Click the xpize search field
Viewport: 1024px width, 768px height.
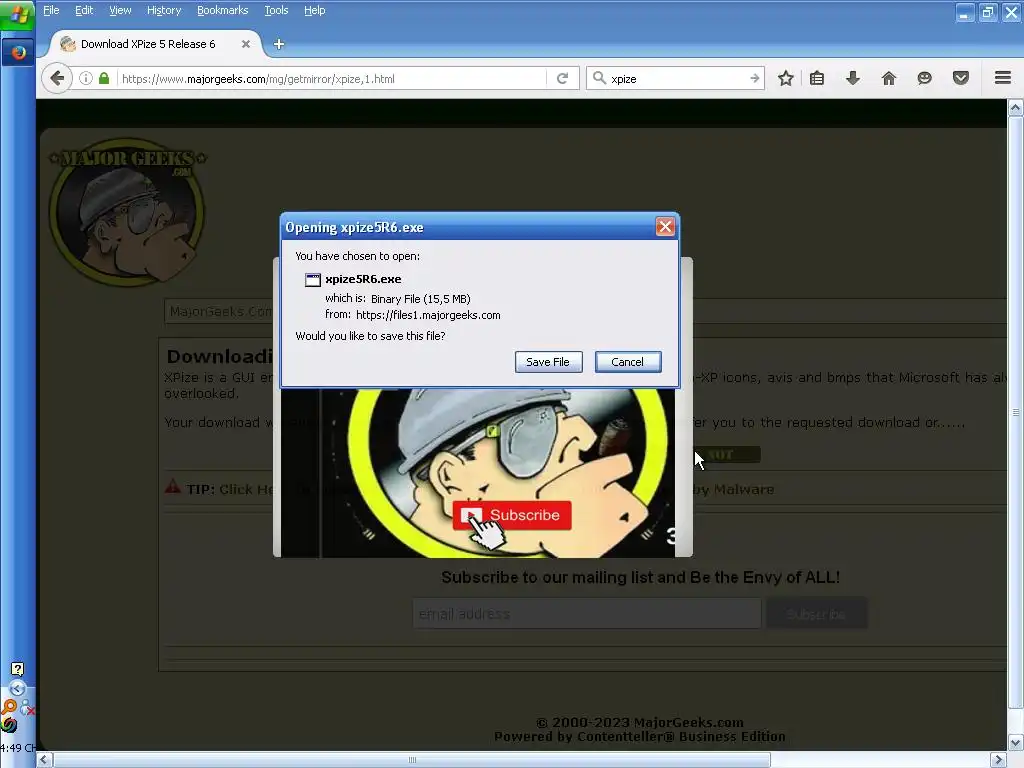pos(677,78)
